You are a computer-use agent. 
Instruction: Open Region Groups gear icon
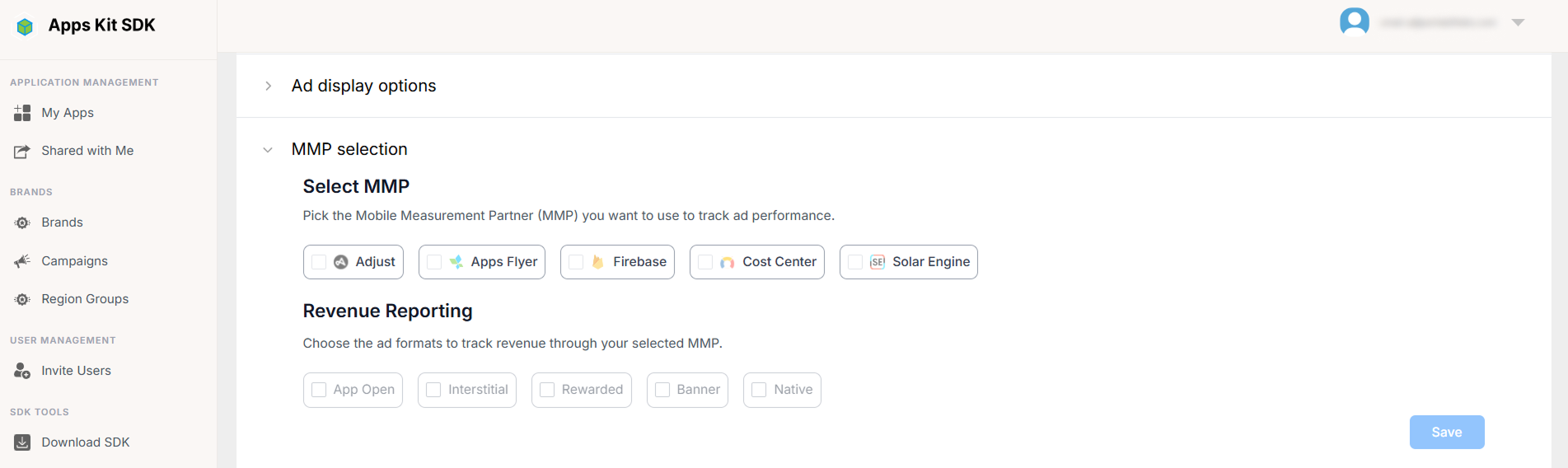click(22, 299)
